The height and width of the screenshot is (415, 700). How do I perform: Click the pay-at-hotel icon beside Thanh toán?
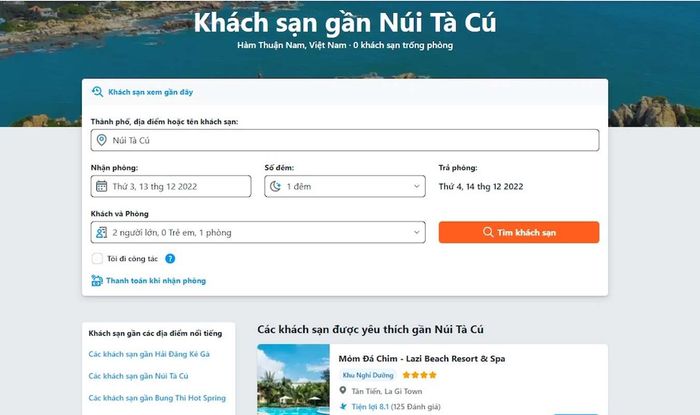(x=97, y=281)
